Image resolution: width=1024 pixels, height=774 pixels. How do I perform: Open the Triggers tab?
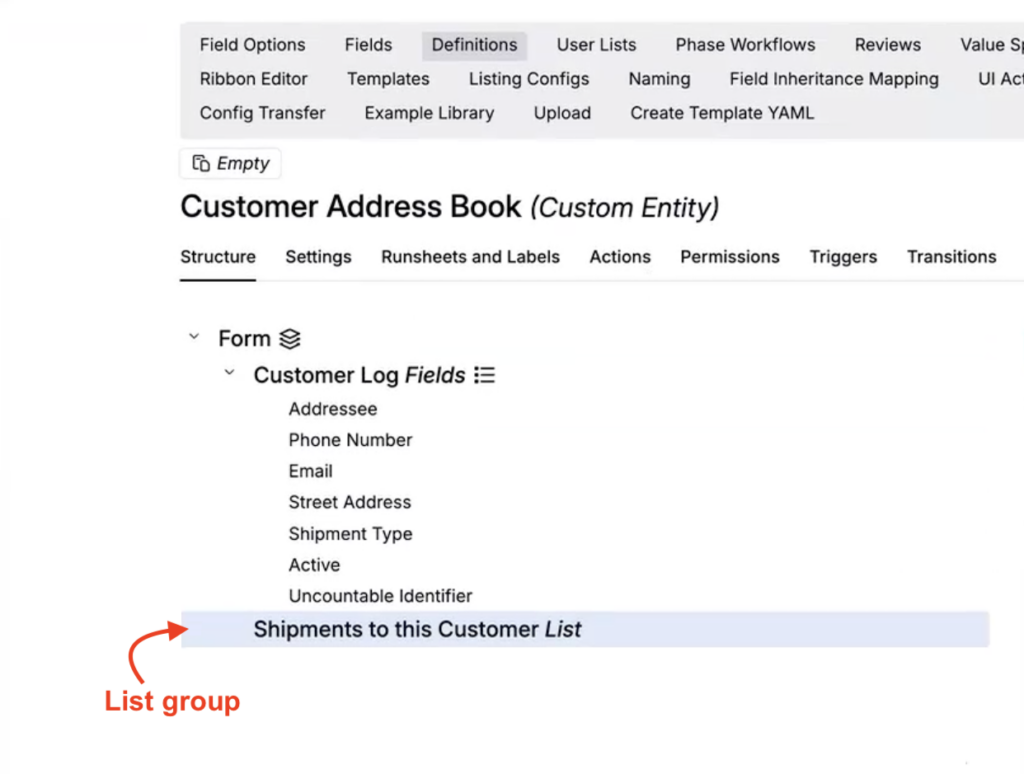tap(842, 257)
